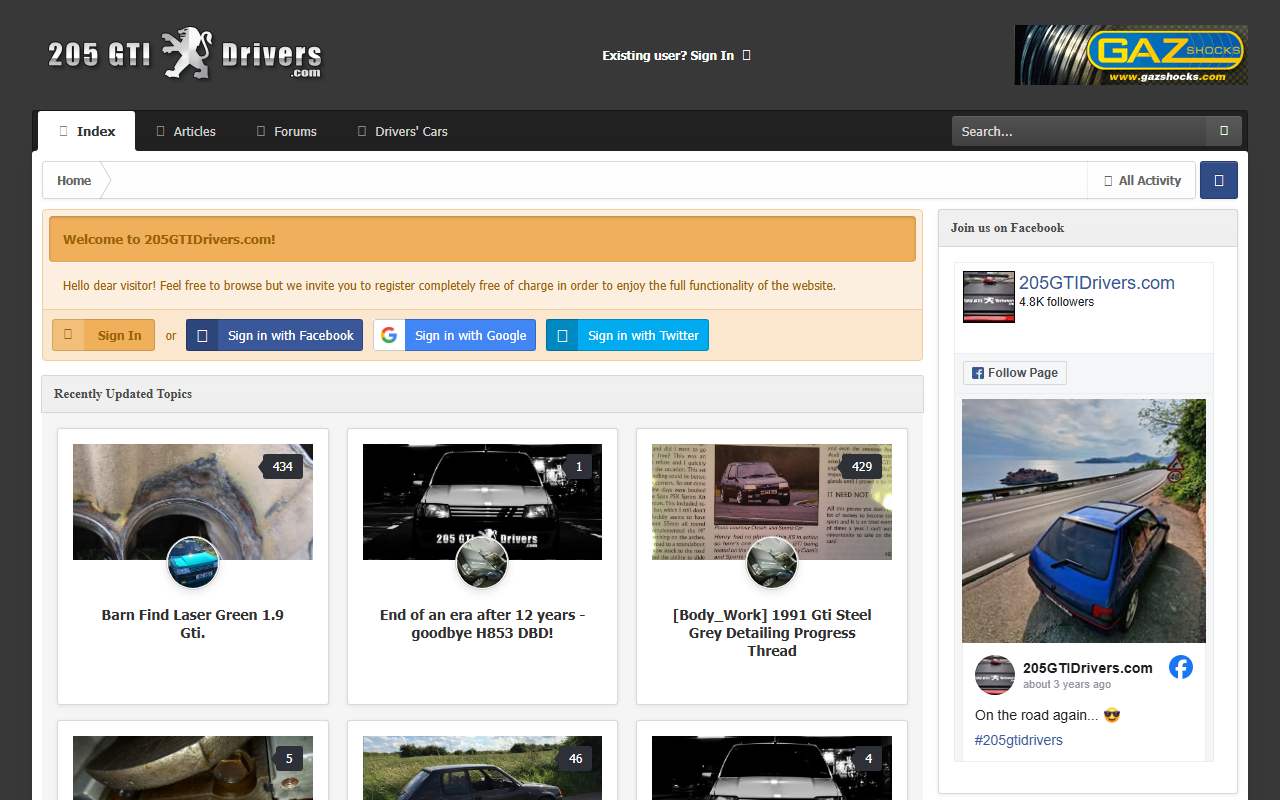Viewport: 1280px width, 800px height.
Task: Click the 4 replies badge on the topic card
Action: (868, 759)
